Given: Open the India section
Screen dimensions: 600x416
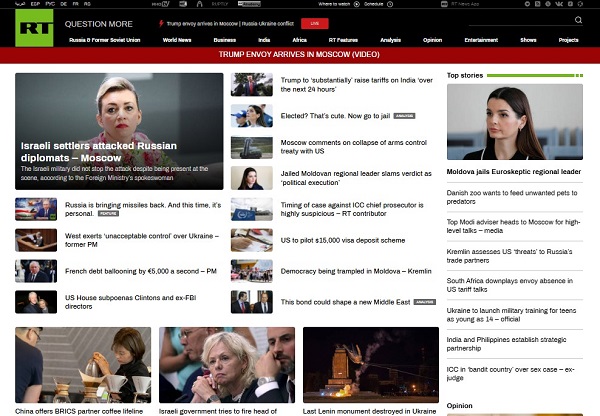Looking at the screenshot, I should (264, 40).
